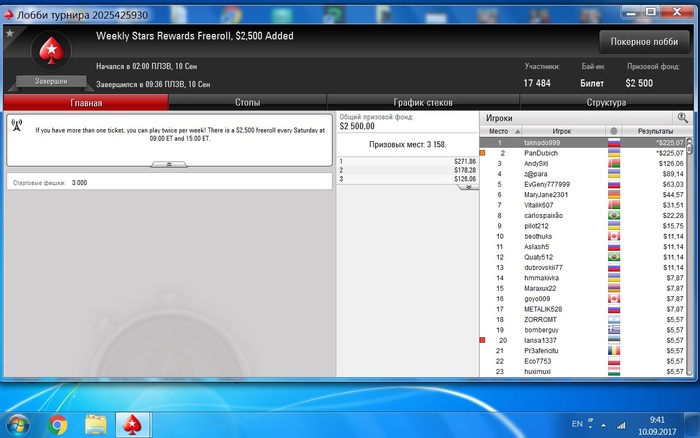Select player METALIK528 row
Viewport: 700px width, 438px height.
pos(583,309)
